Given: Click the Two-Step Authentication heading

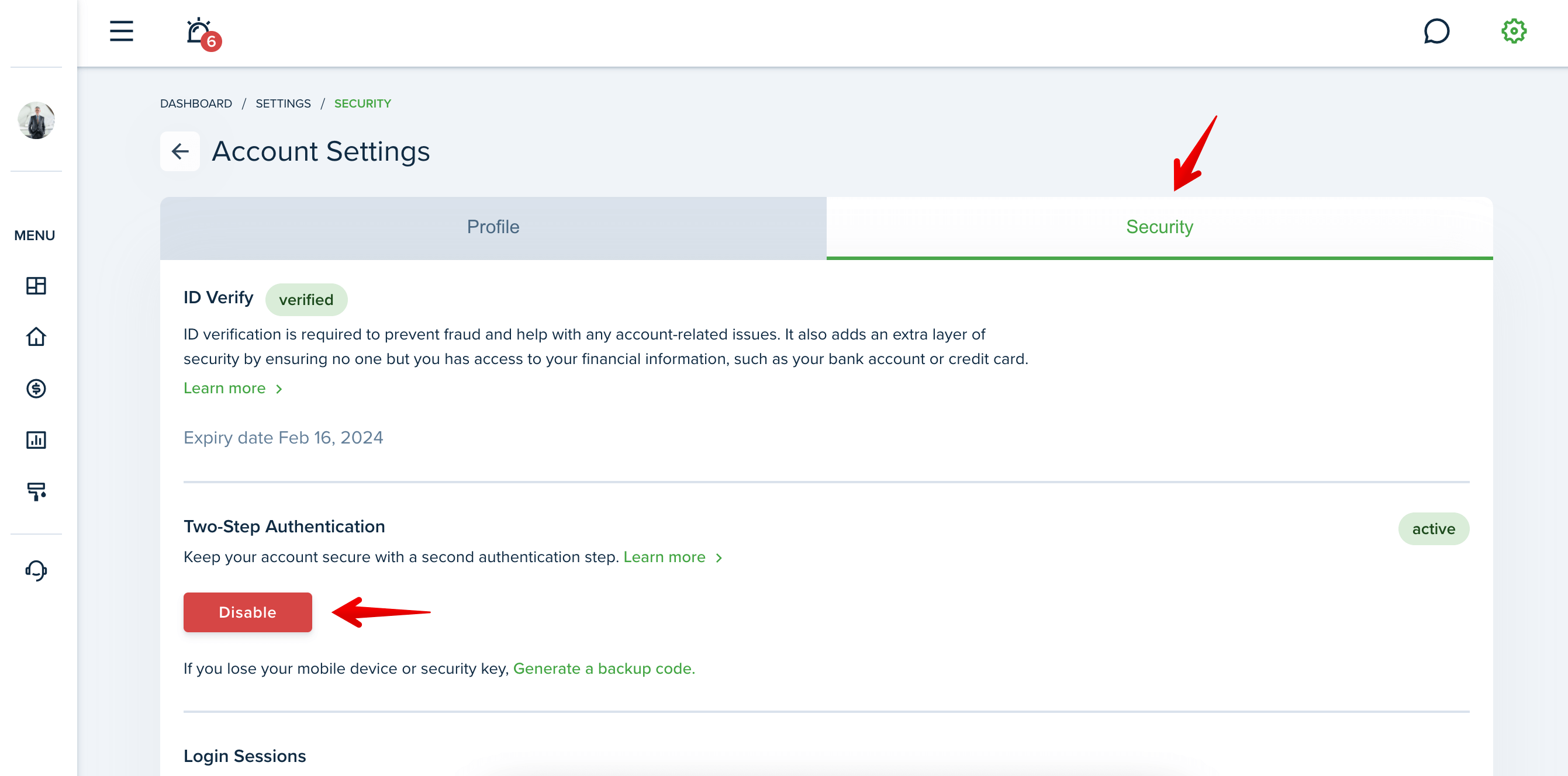Looking at the screenshot, I should tap(284, 526).
